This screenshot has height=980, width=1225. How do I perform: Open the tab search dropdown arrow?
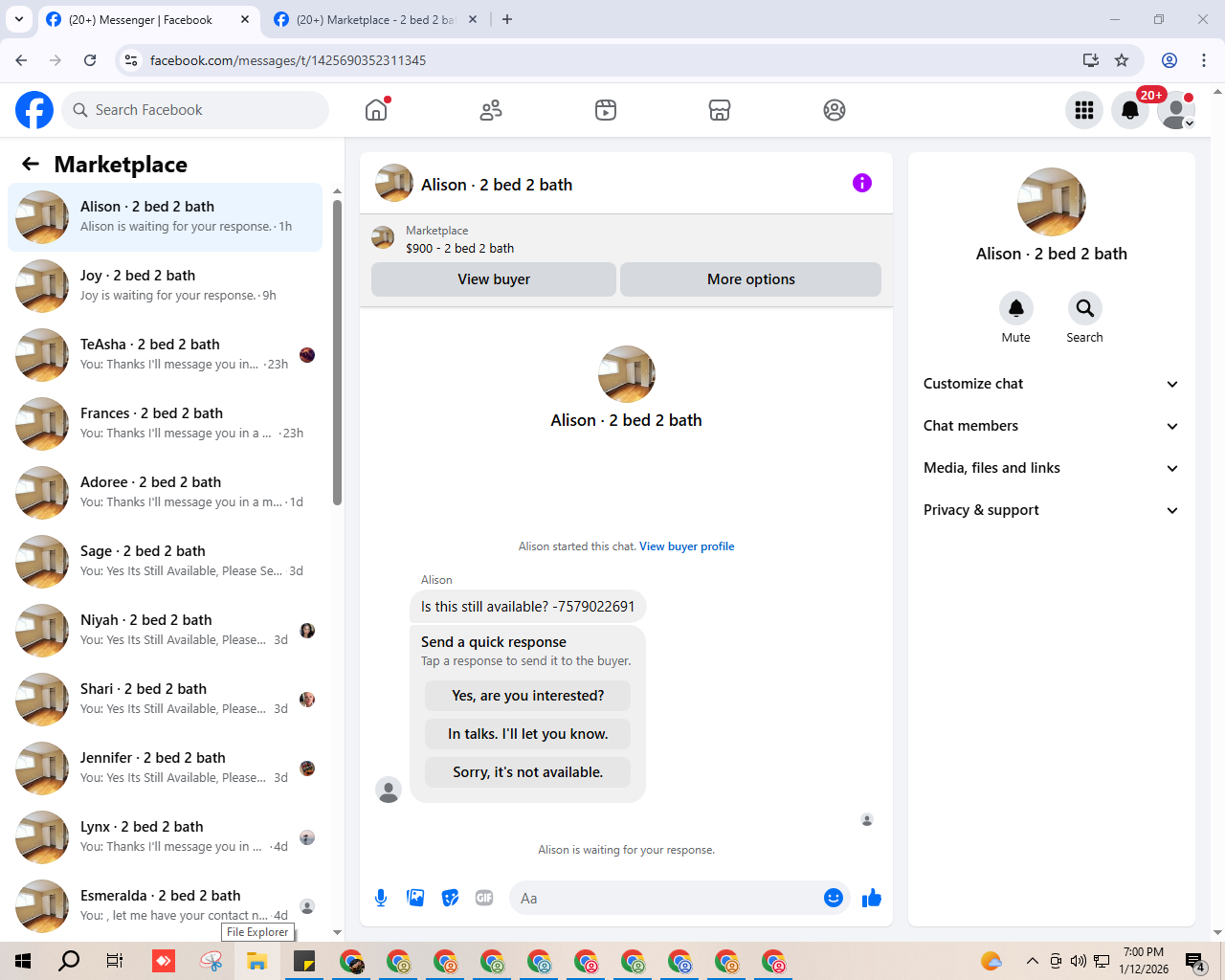tap(19, 19)
